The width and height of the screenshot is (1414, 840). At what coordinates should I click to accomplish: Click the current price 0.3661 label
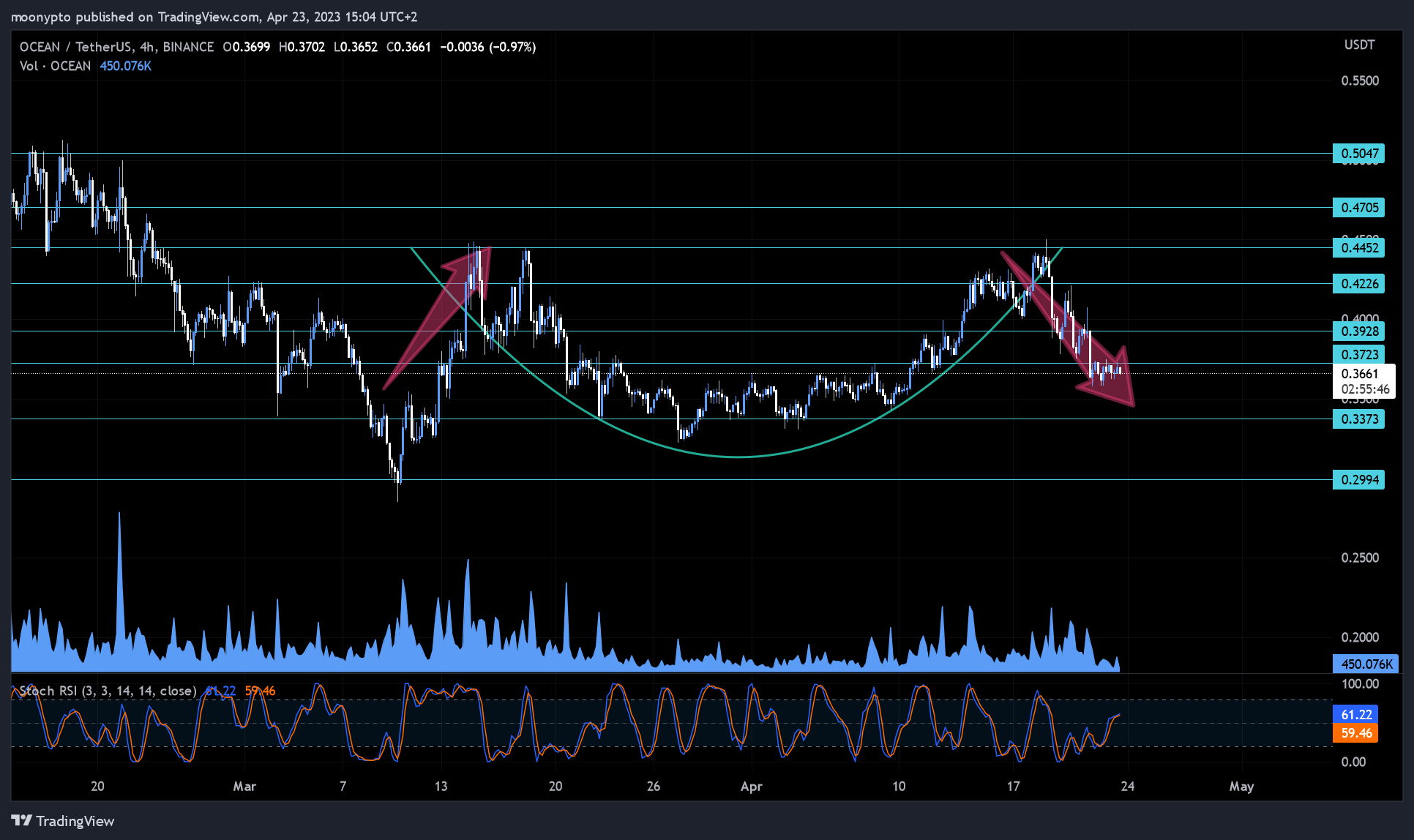pos(1360,374)
